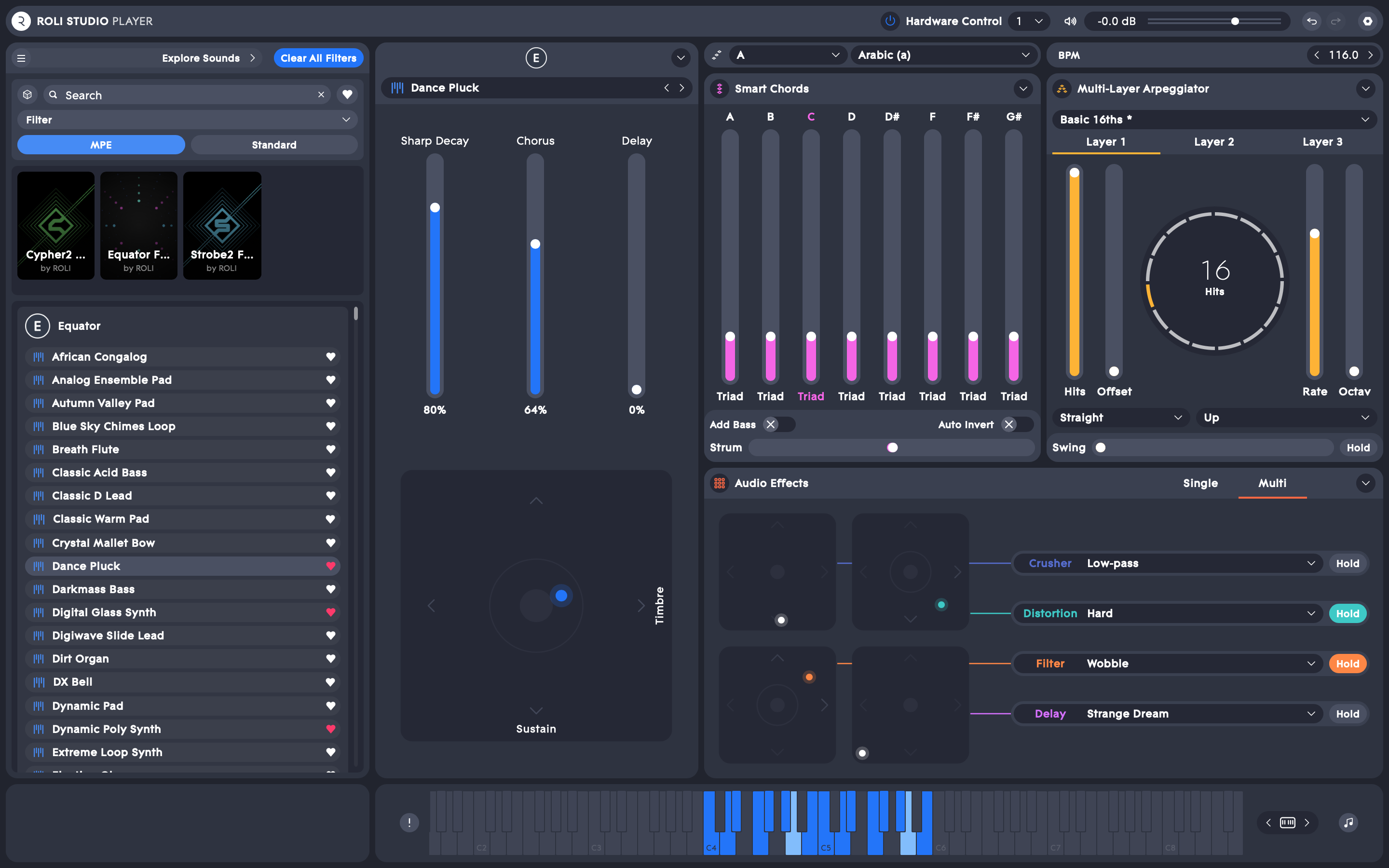Click the Search input field

[x=187, y=95]
